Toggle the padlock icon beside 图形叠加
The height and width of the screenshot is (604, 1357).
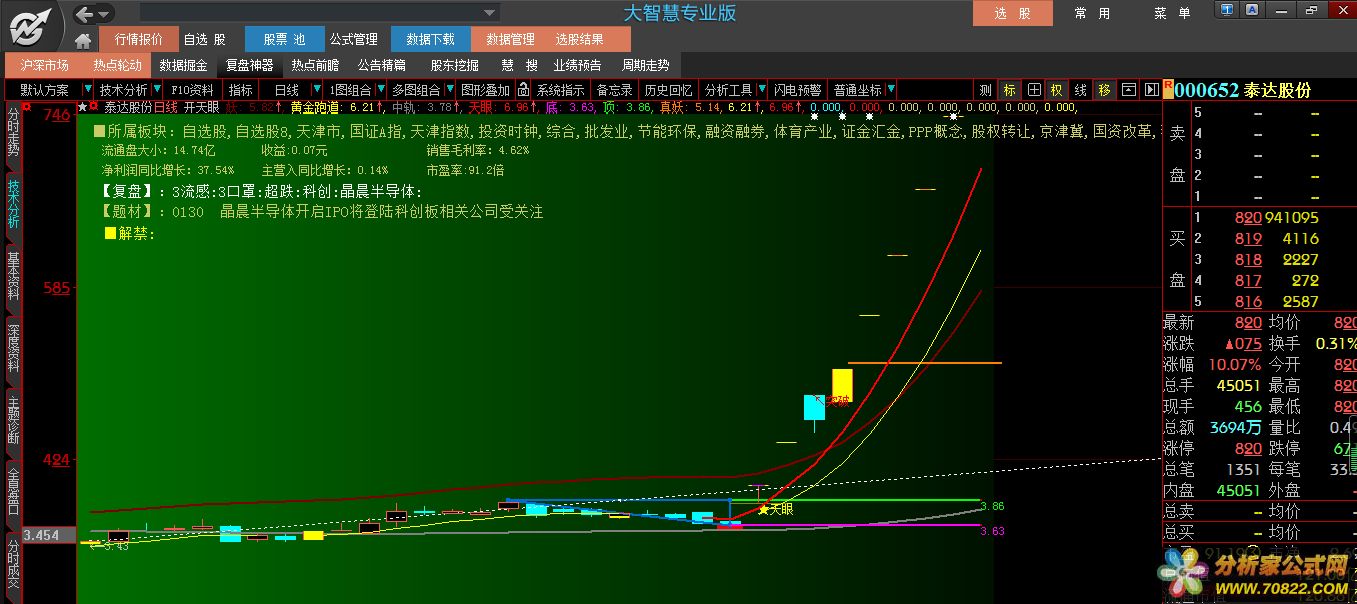point(522,89)
